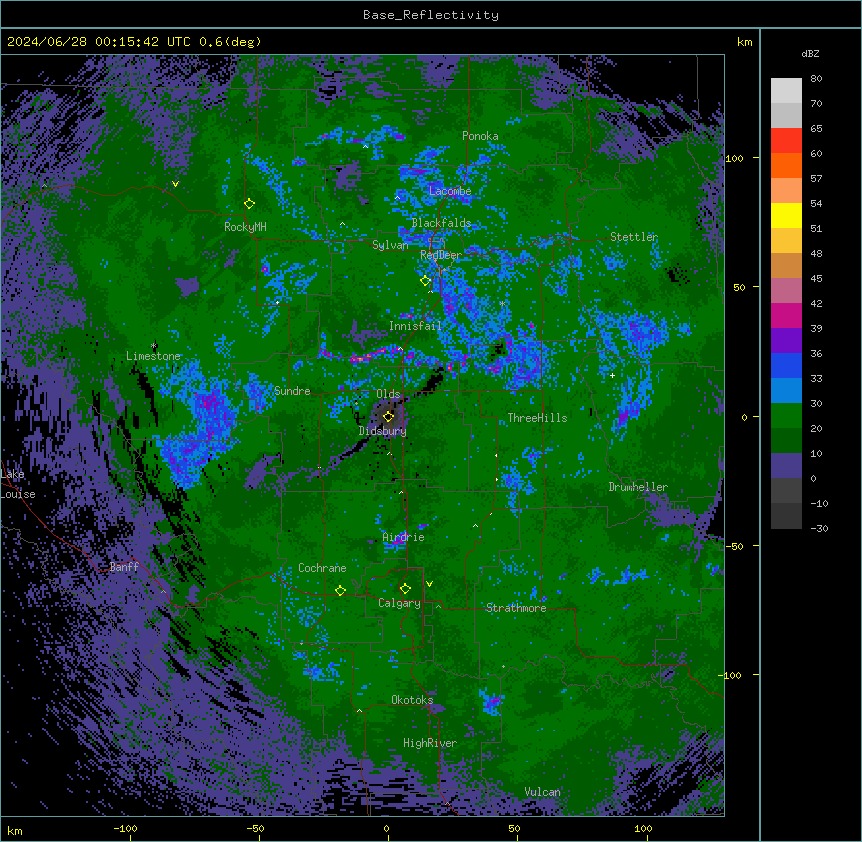Click the Innisfail city label

pyautogui.click(x=415, y=326)
